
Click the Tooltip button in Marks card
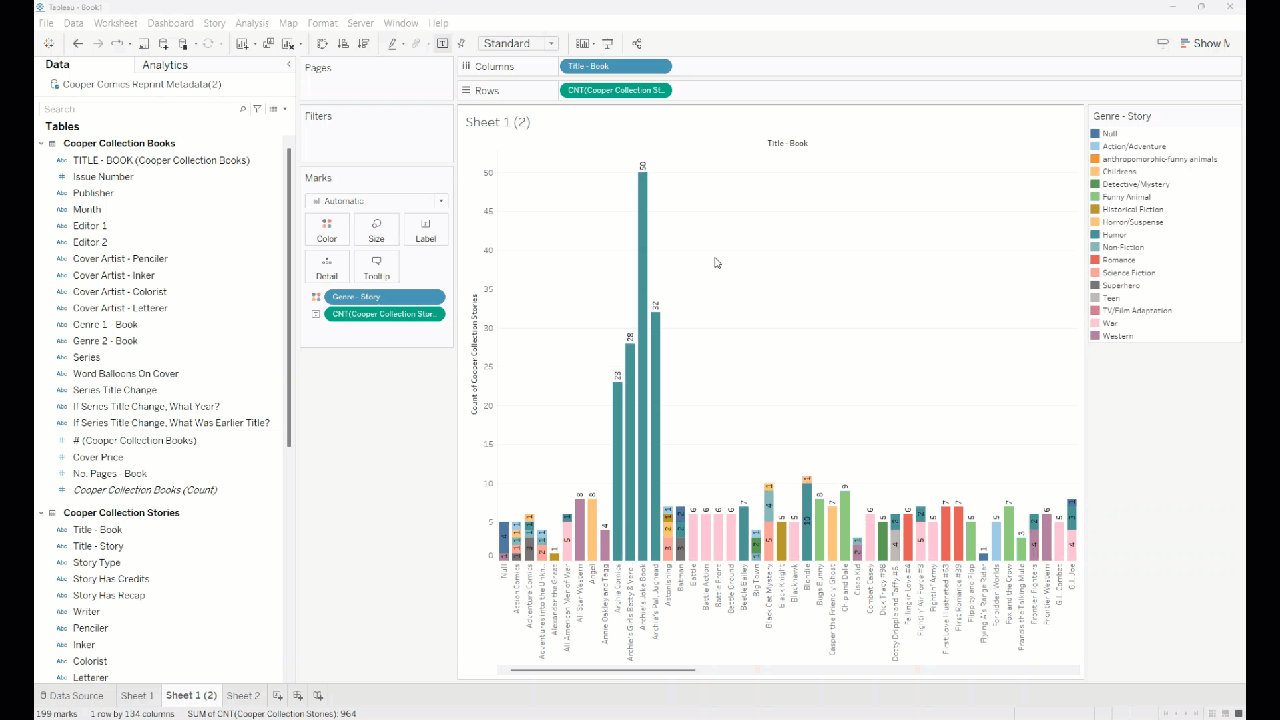pyautogui.click(x=376, y=267)
